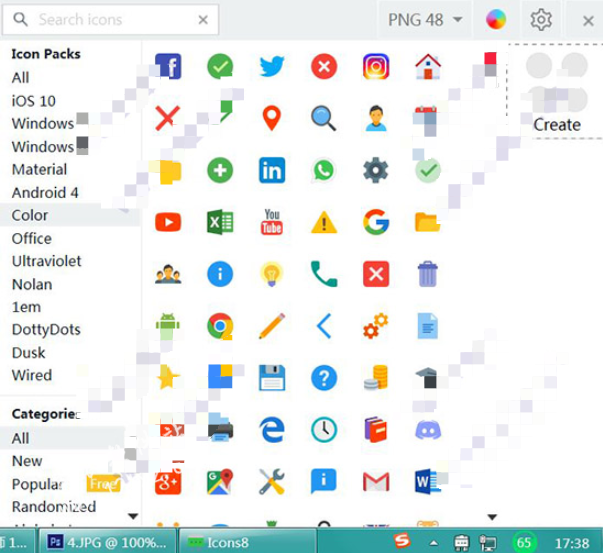Click the Icons8 taskbar button

248,542
